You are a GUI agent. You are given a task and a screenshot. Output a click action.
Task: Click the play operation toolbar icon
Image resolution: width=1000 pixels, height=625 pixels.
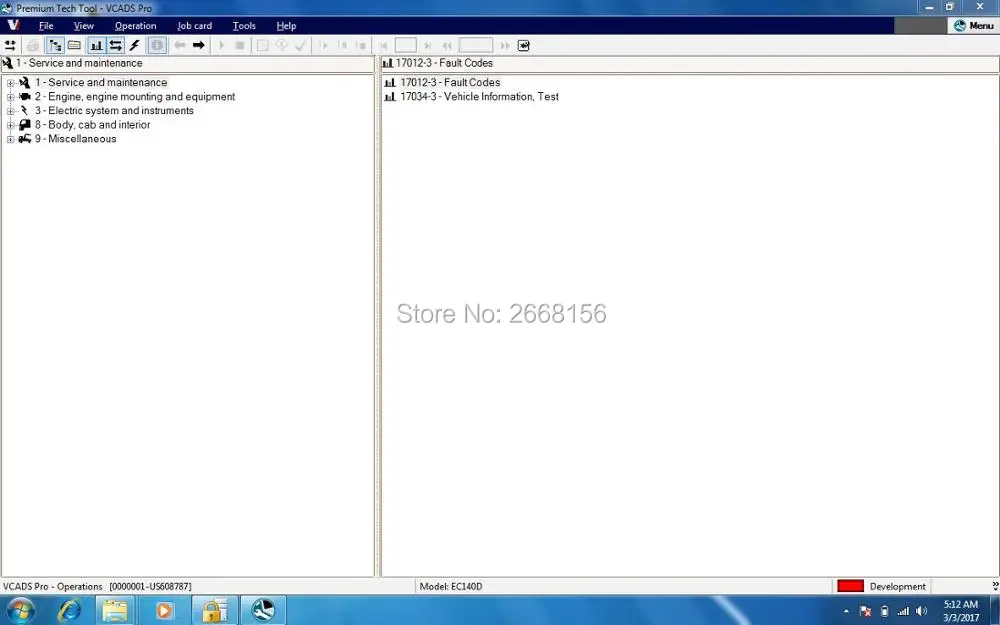(221, 45)
